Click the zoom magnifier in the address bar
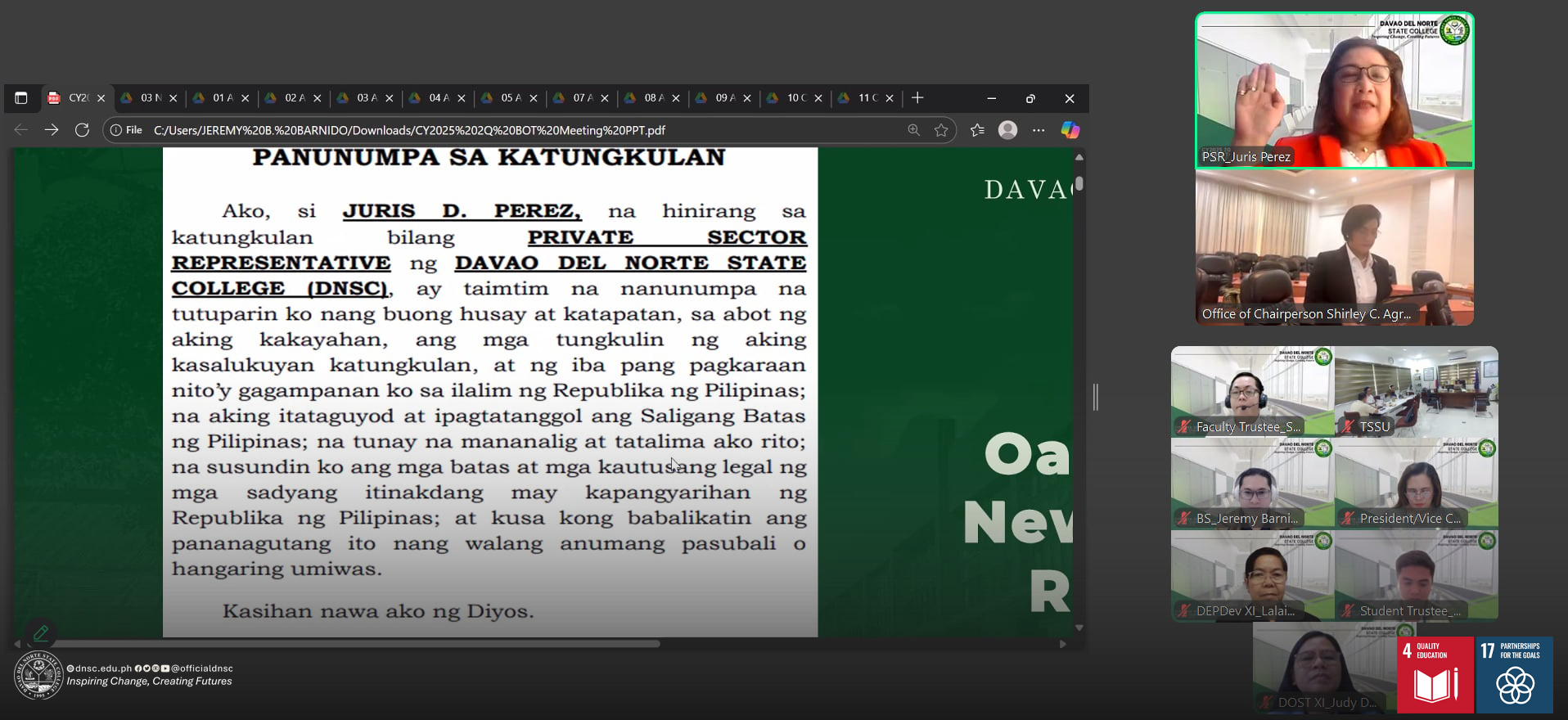 click(x=913, y=130)
